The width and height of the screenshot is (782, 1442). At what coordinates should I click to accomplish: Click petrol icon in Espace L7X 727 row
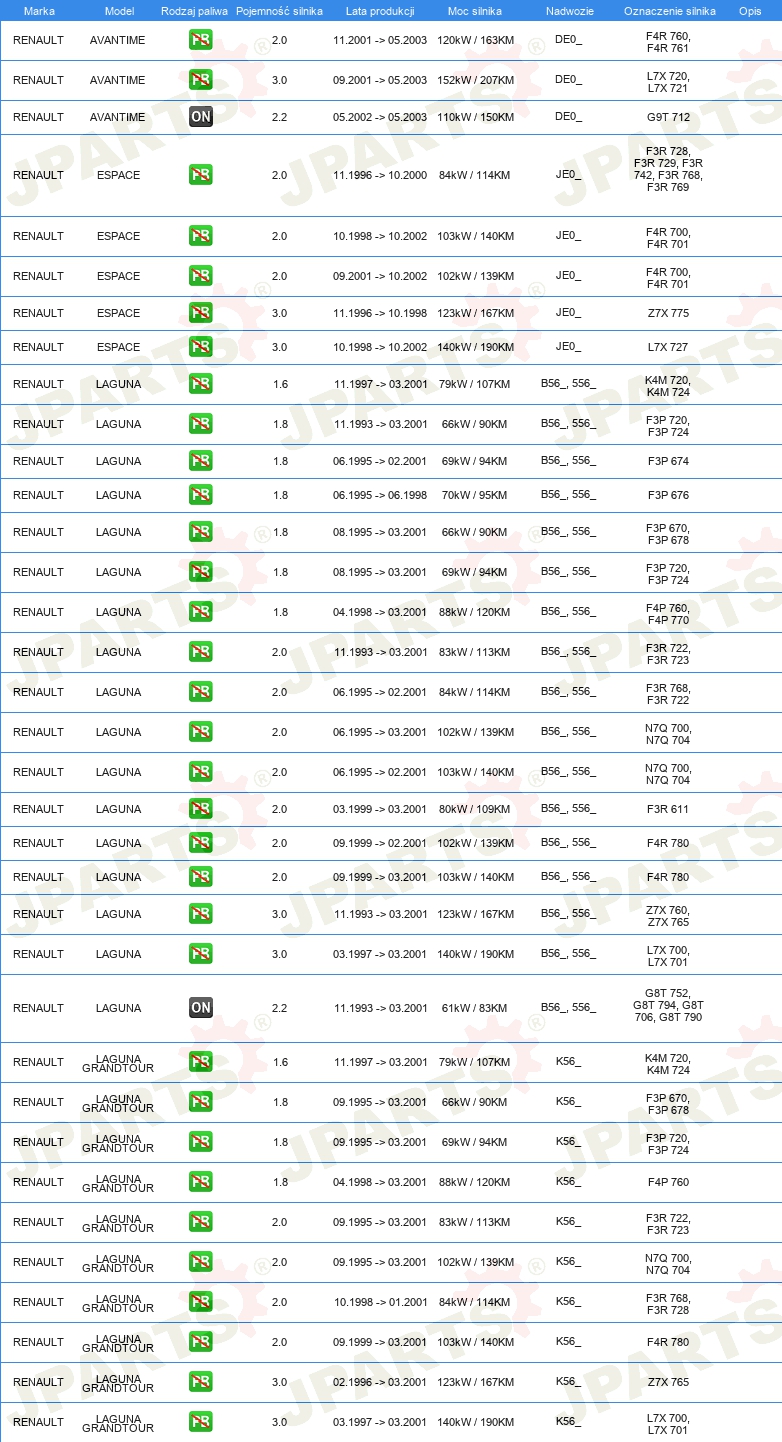pos(201,347)
